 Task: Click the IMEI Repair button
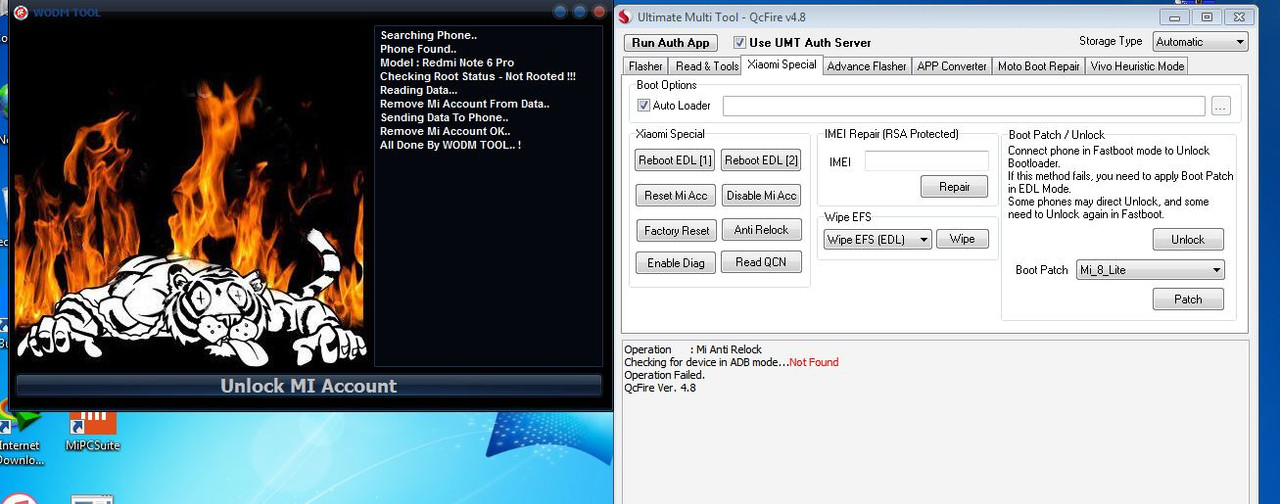pyautogui.click(x=954, y=187)
